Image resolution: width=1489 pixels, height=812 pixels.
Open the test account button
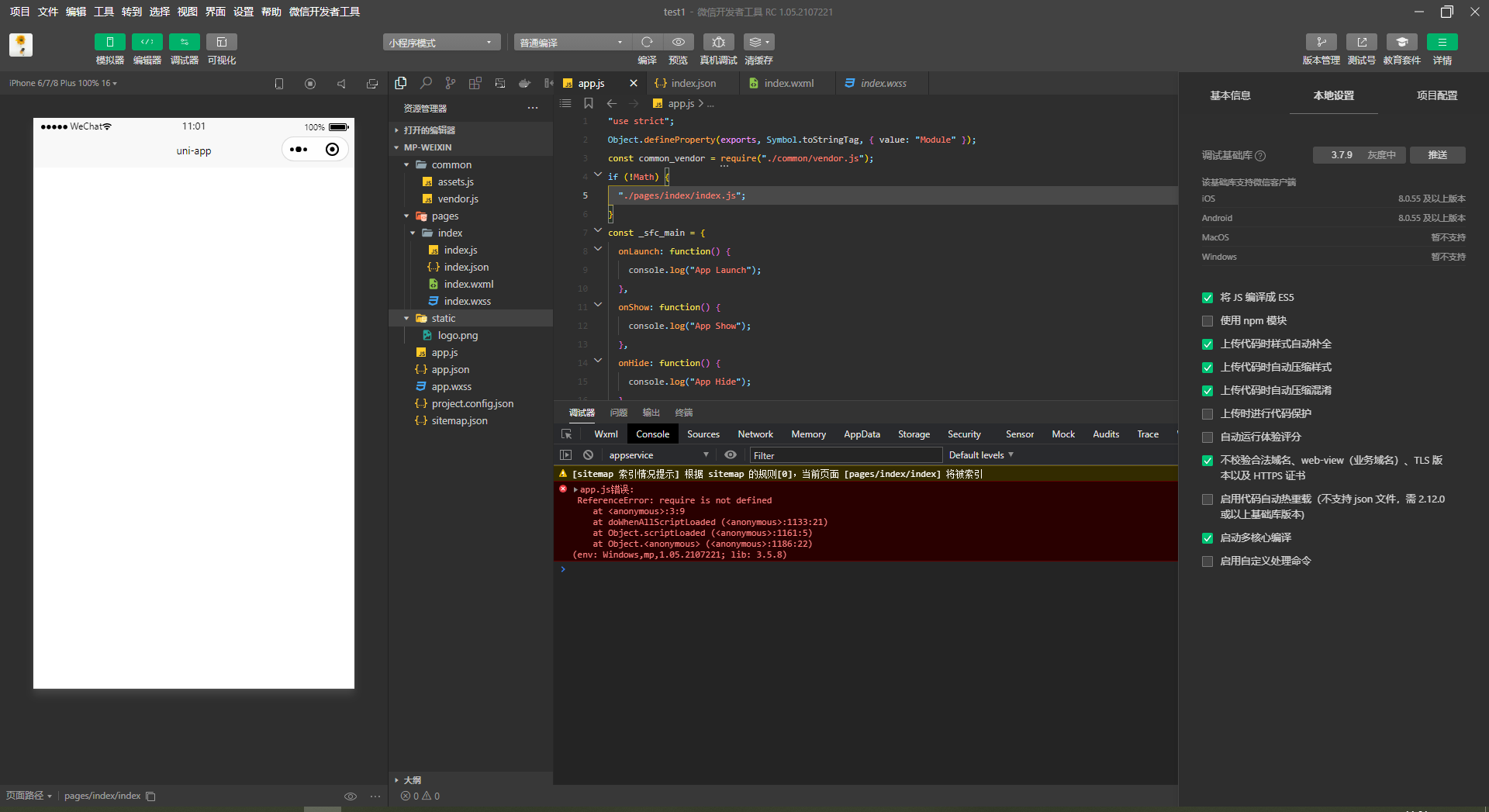point(1361,42)
